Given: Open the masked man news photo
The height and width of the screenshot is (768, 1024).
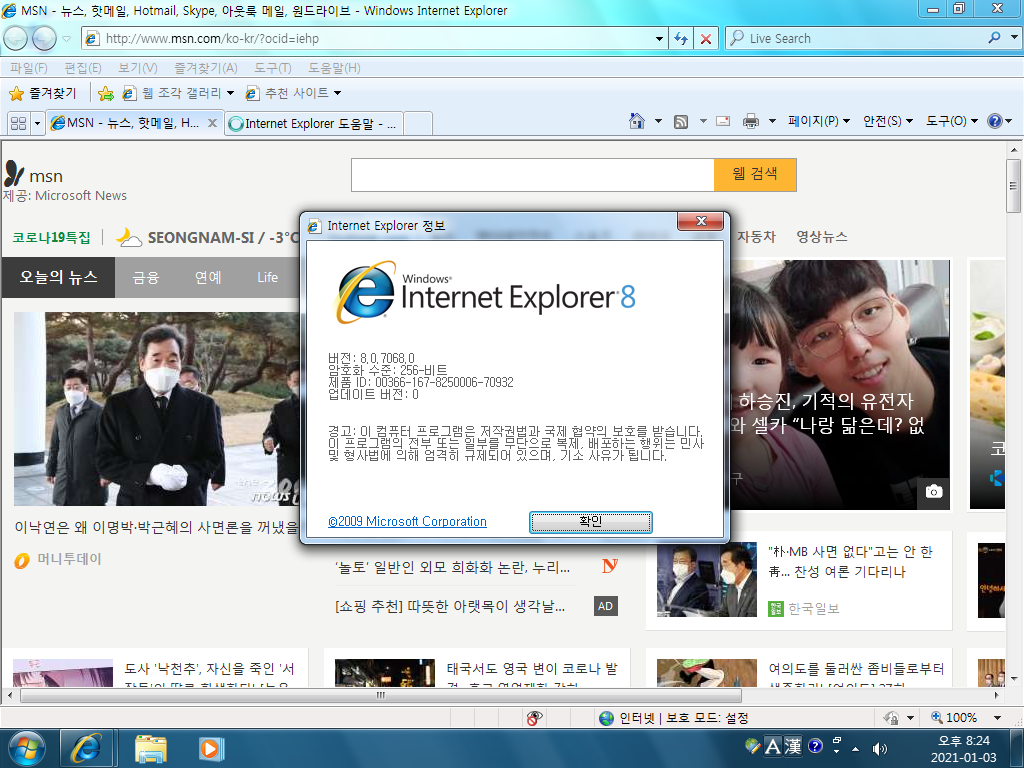Looking at the screenshot, I should pyautogui.click(x=156, y=408).
